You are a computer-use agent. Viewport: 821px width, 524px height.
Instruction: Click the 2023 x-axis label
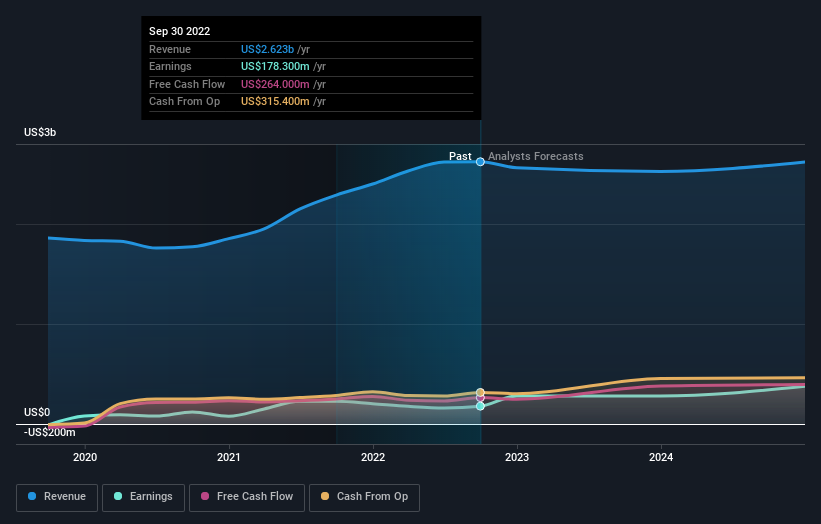[x=517, y=457]
